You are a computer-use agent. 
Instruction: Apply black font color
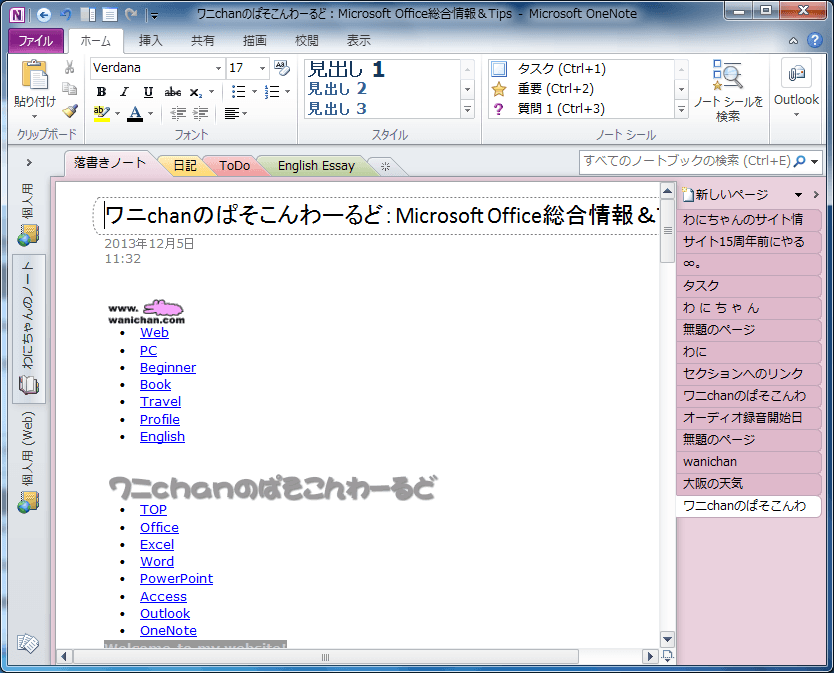point(135,113)
